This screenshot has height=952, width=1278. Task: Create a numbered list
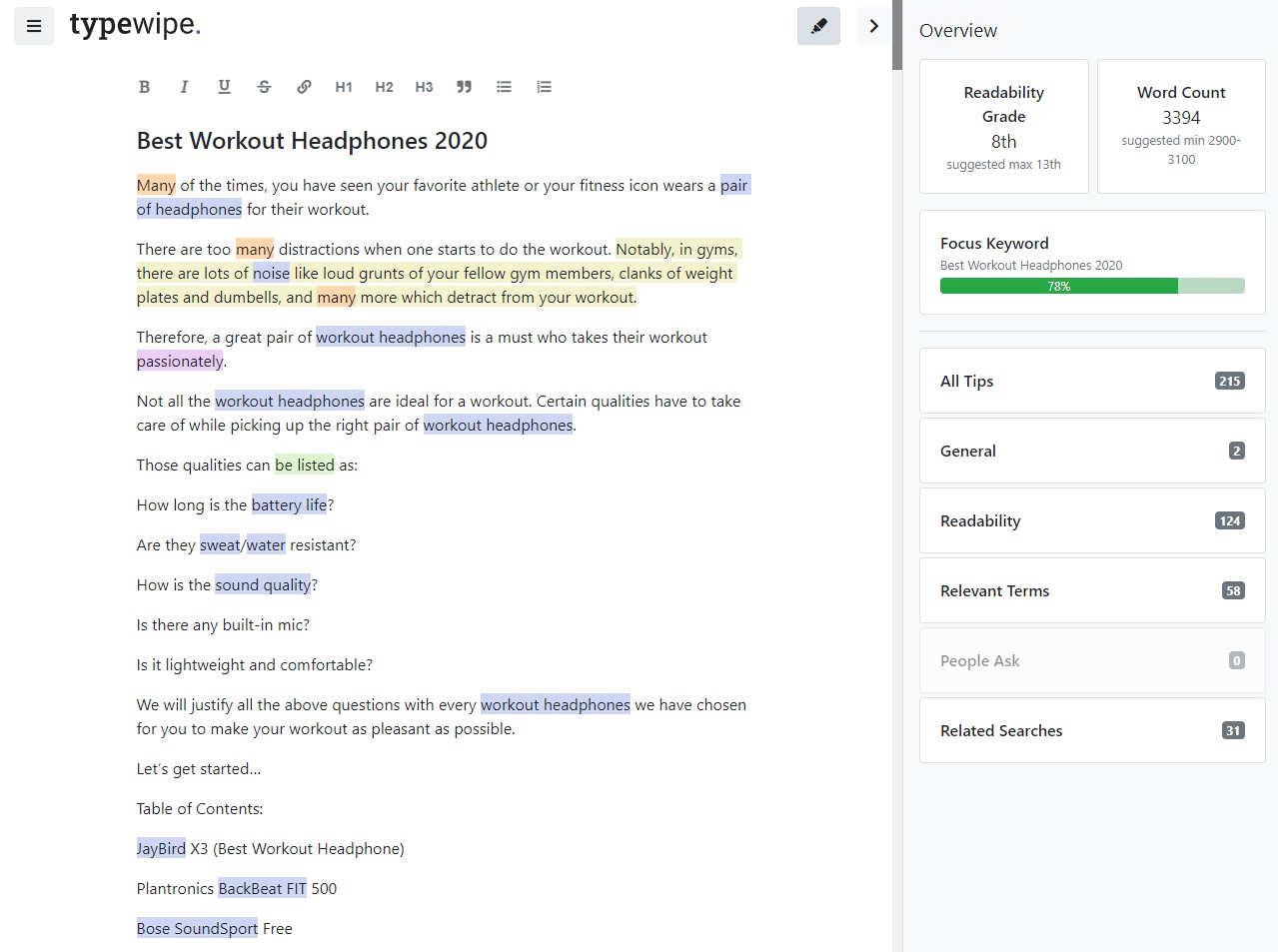pos(544,87)
